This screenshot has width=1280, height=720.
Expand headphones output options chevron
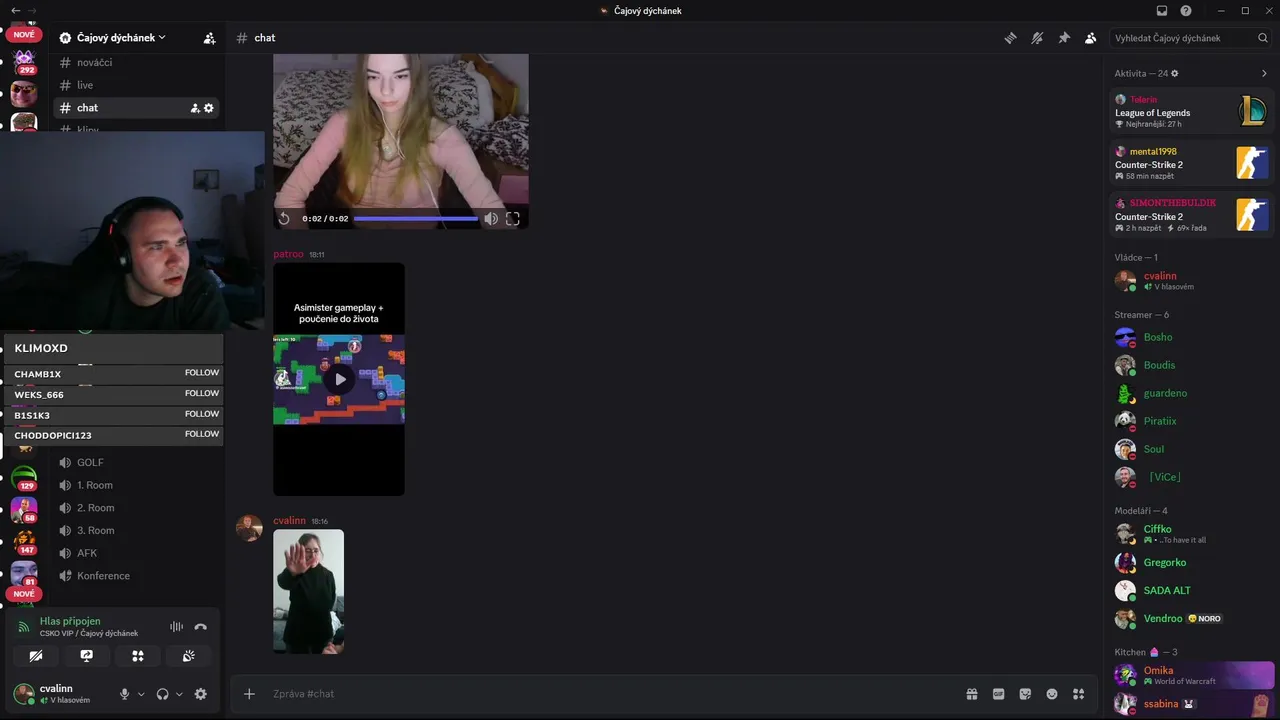pos(180,694)
